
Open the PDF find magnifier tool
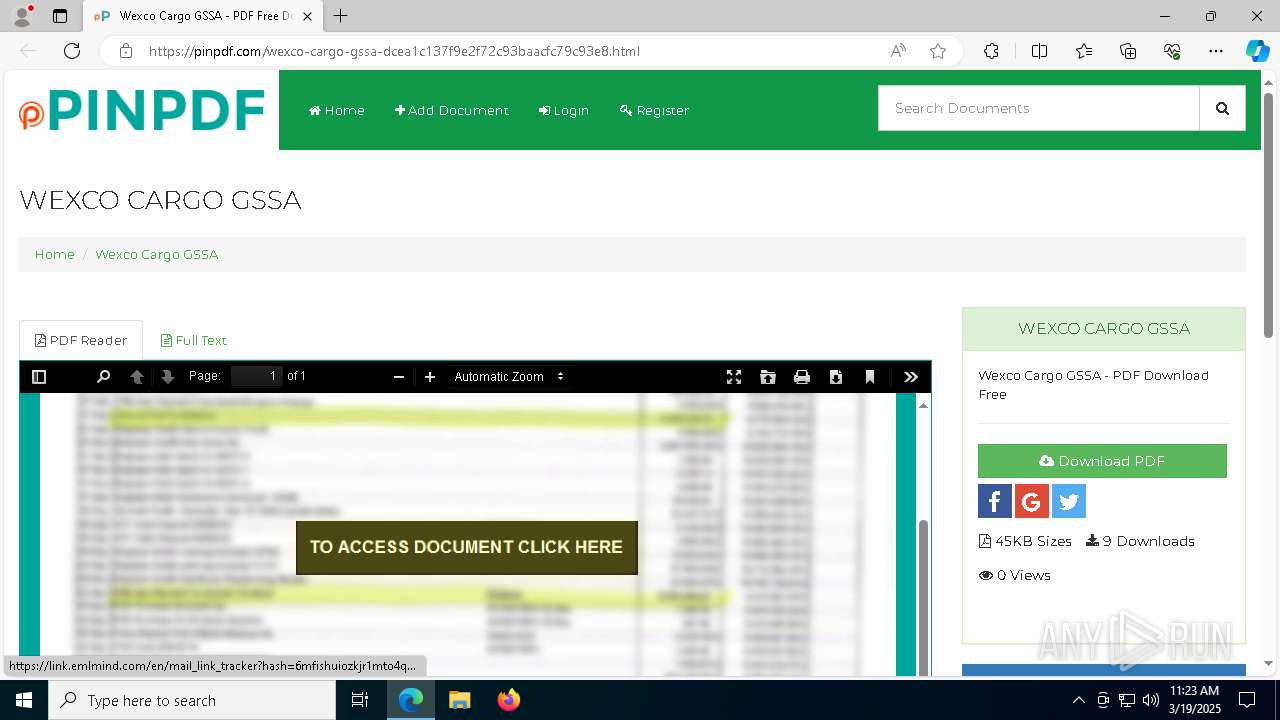103,377
